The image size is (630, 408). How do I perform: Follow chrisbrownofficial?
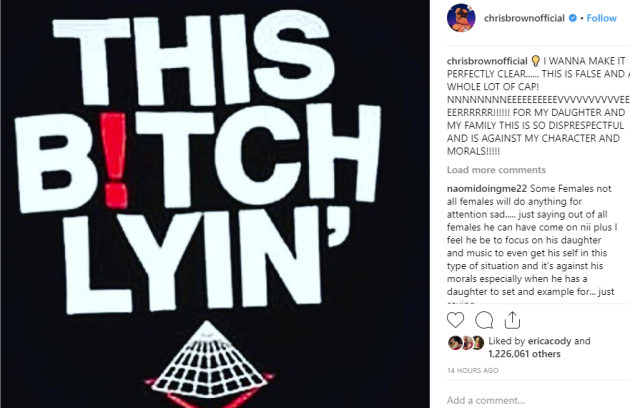click(x=601, y=18)
